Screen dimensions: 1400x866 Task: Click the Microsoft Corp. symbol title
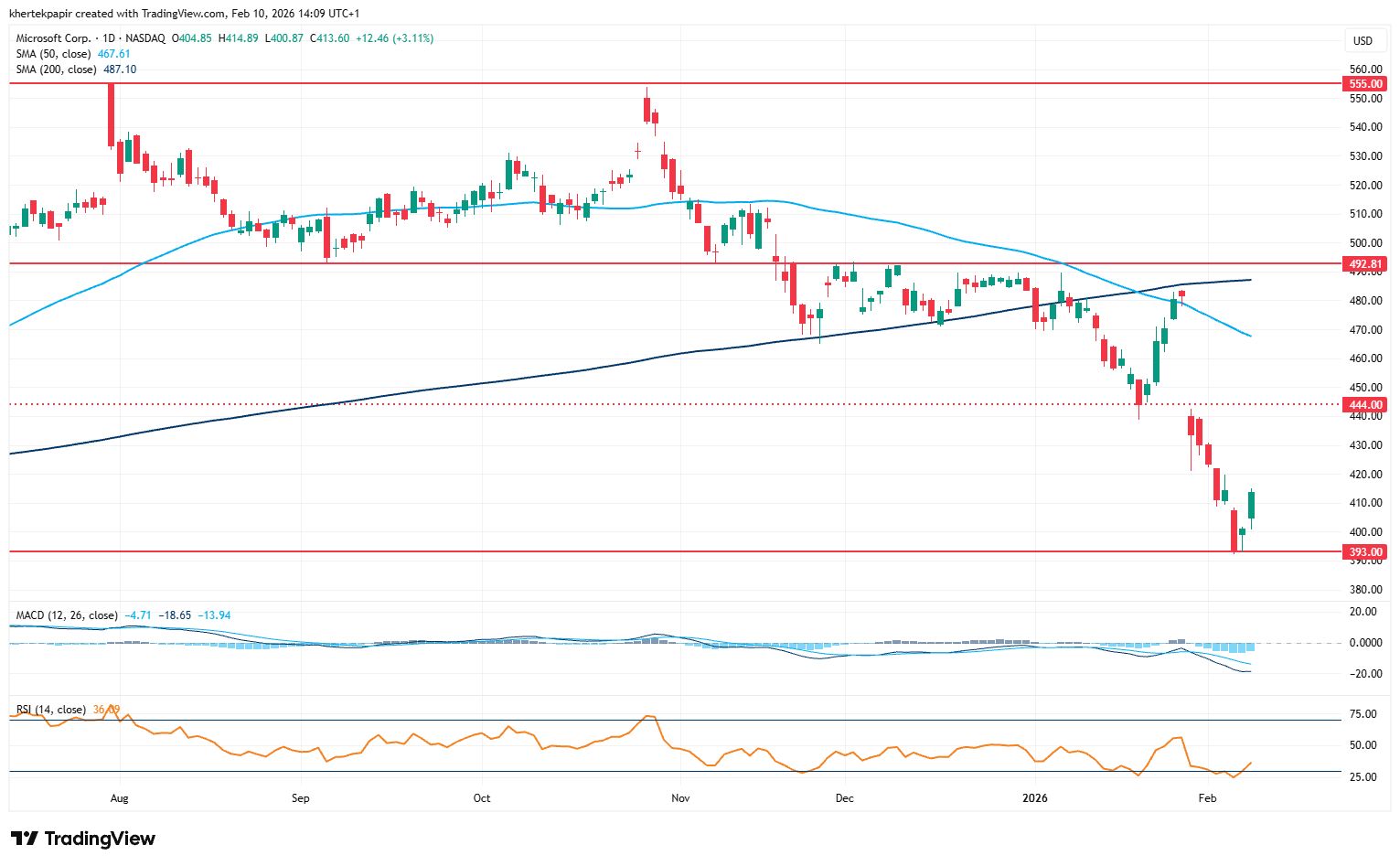click(x=53, y=38)
